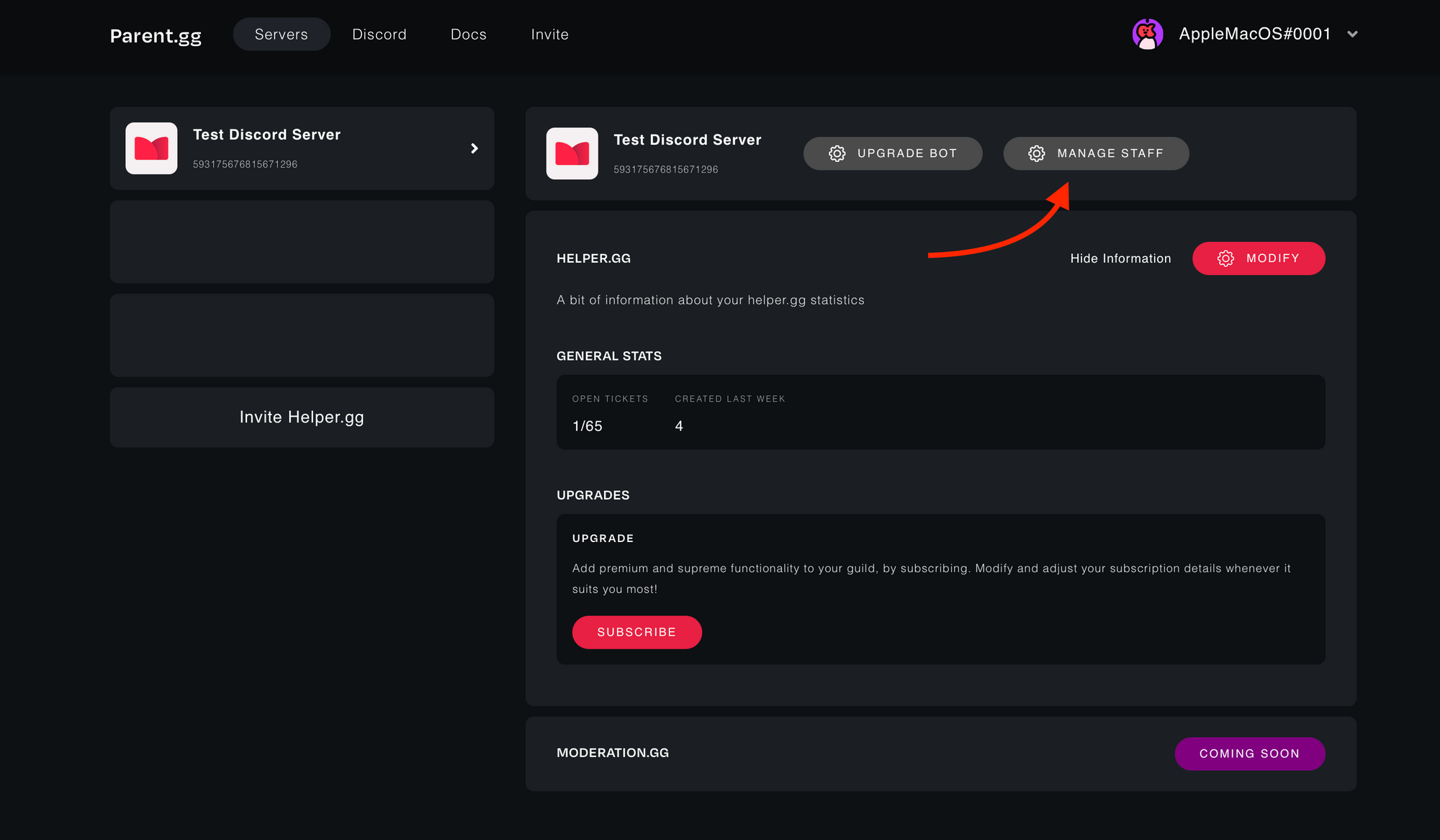This screenshot has width=1440, height=840.
Task: Click the SUBSCRIBE button
Action: [636, 632]
